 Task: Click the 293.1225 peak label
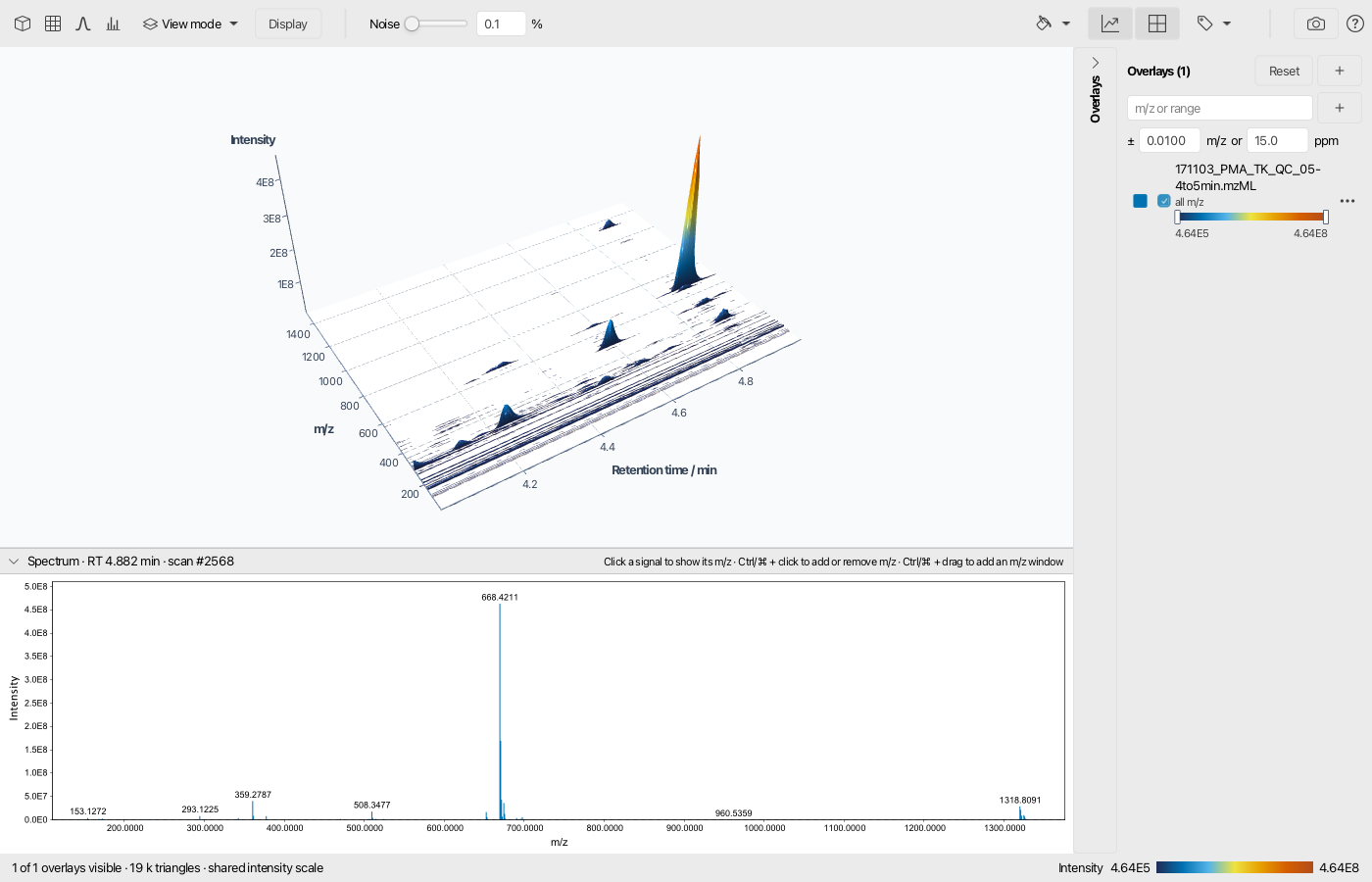coord(200,809)
